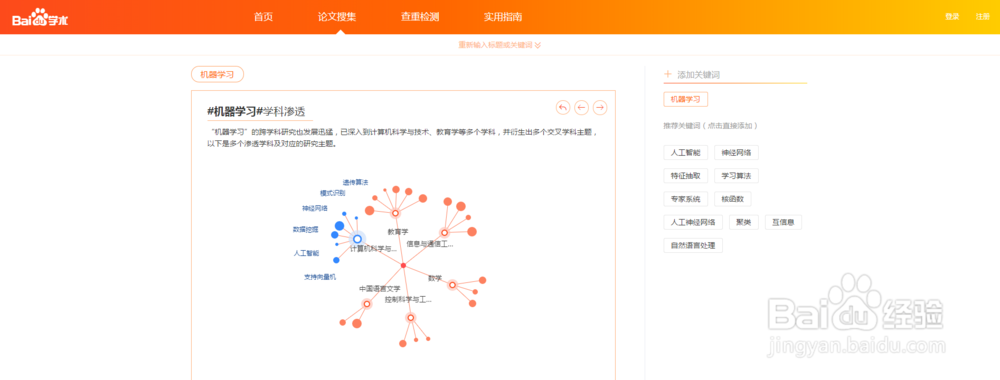
Task: Open the 论文搜集 navigation tab
Action: coord(337,17)
